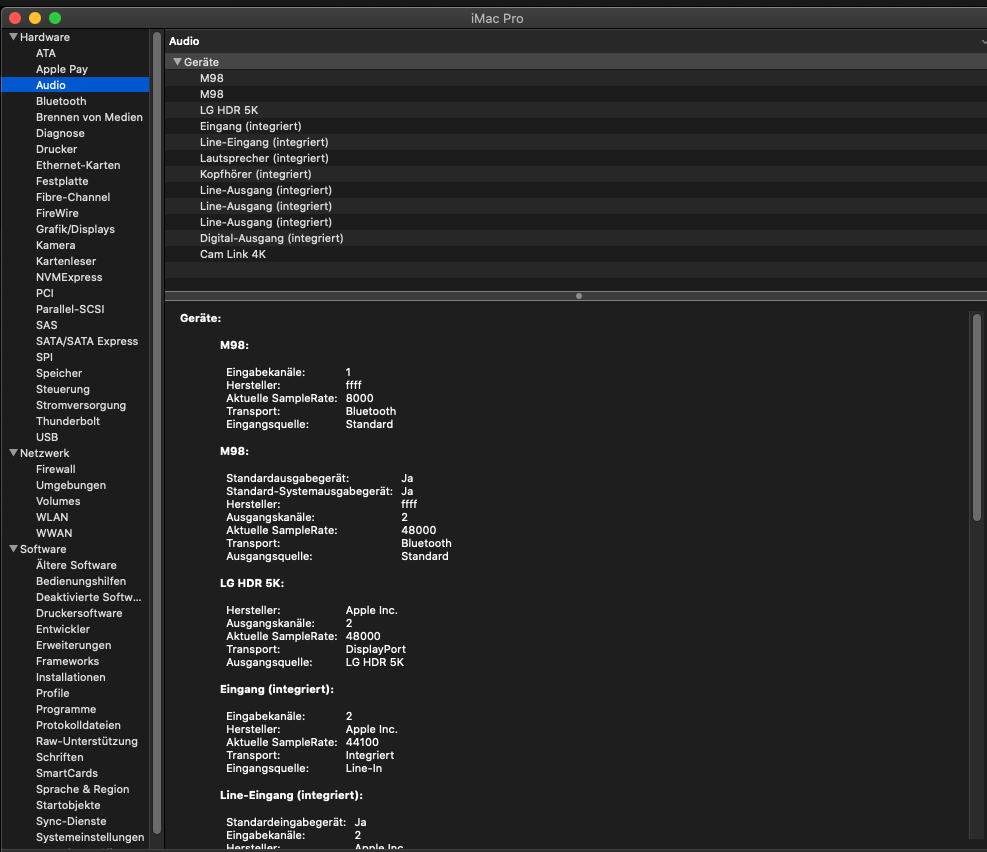Screen dimensions: 987x852
Task: Click the Audio column header
Action: click(184, 41)
